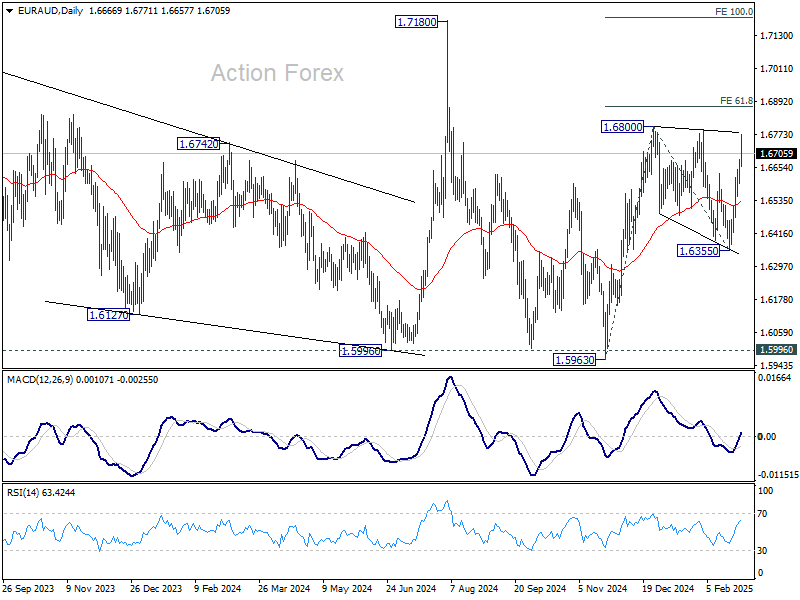Viewport: 800px width, 600px height.
Task: Click the RSI(14) 63.4244 indicator label
Action: click(x=41, y=492)
